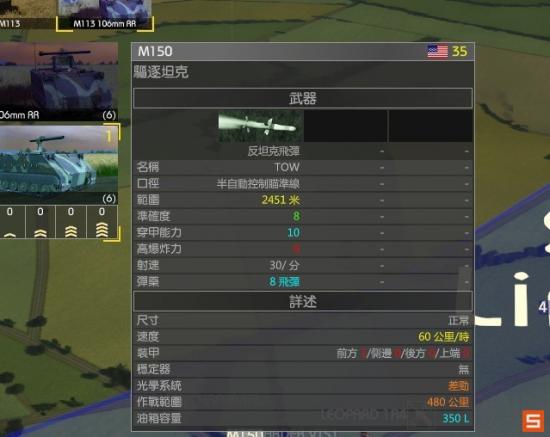Image resolution: width=550 pixels, height=437 pixels.
Task: Select triple chevron veterancy slot
Action: (71, 222)
